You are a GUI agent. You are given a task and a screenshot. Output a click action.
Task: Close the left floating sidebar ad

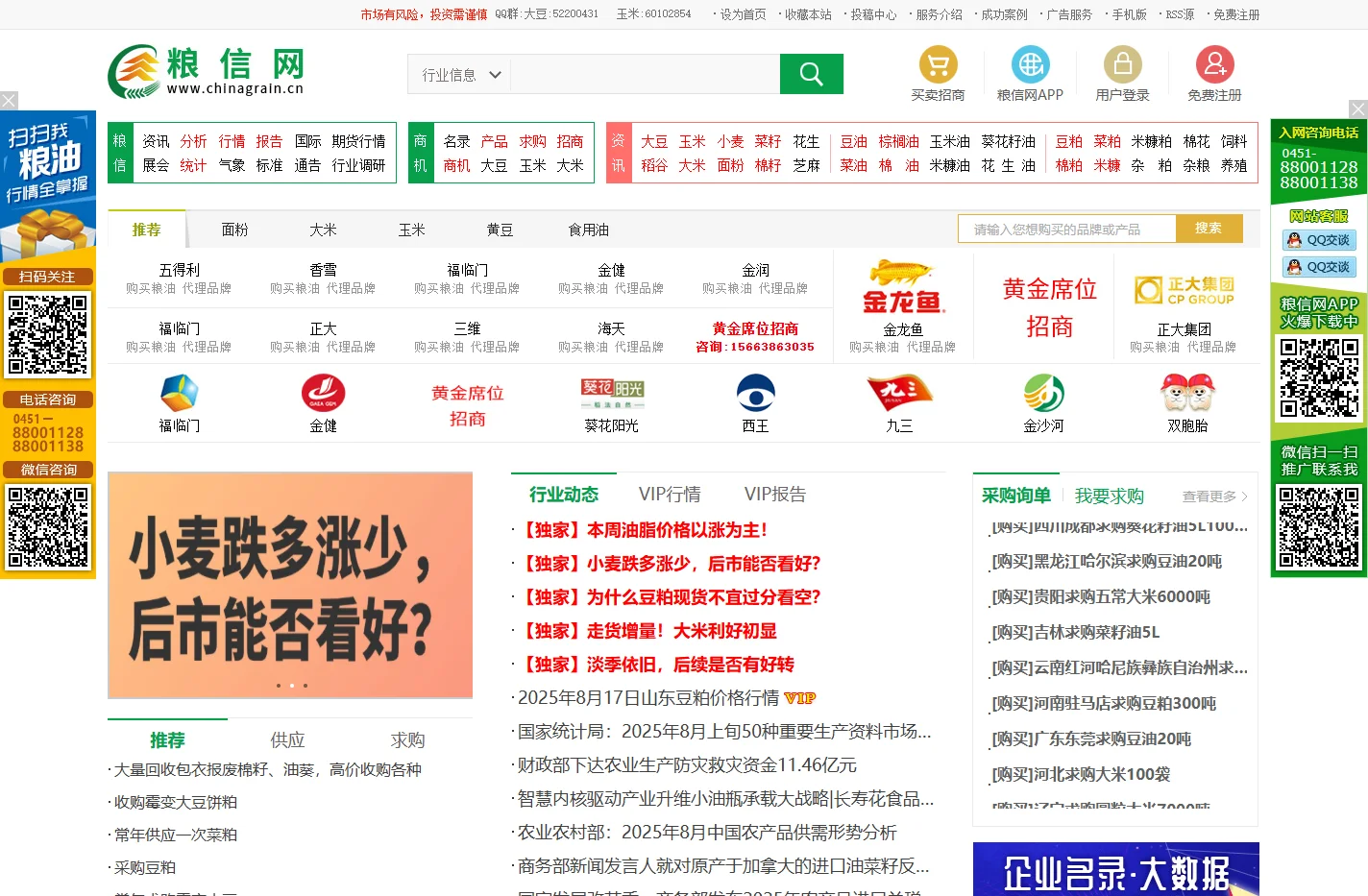click(x=9, y=101)
